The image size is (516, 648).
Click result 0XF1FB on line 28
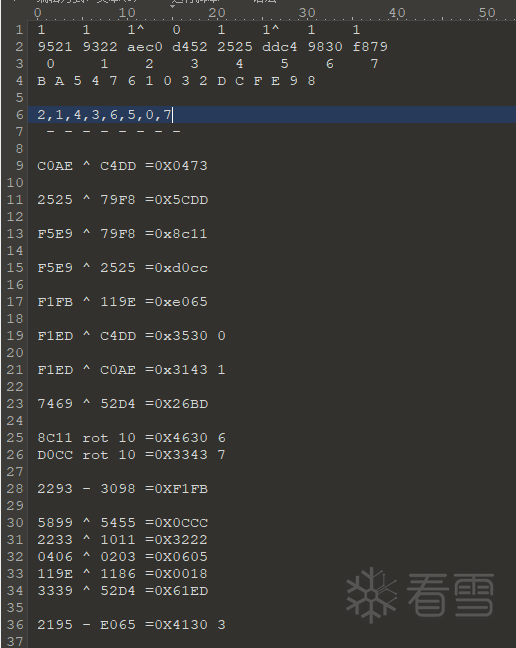pyautogui.click(x=181, y=489)
